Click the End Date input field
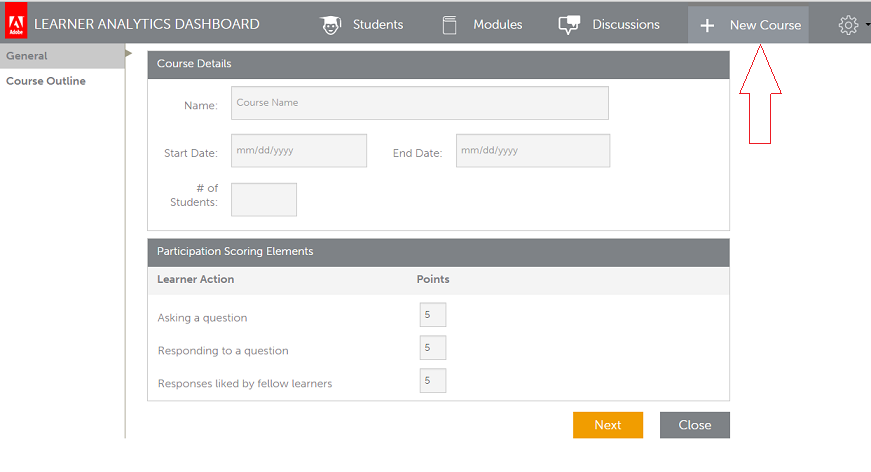Image resolution: width=871 pixels, height=472 pixels. 532,151
